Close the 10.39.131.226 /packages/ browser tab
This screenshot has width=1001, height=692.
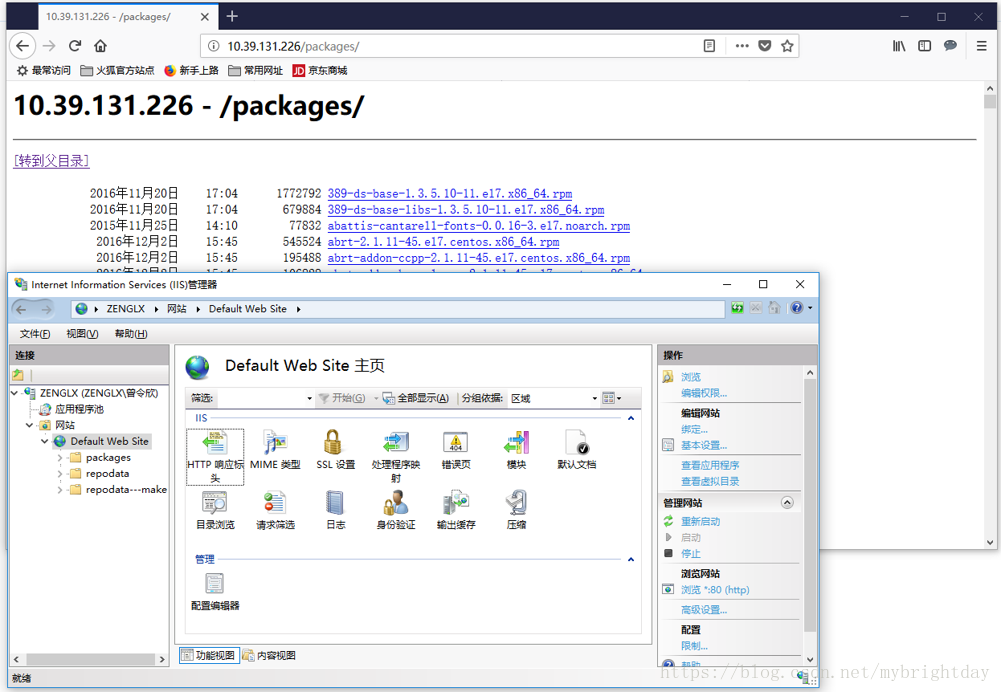coord(205,17)
